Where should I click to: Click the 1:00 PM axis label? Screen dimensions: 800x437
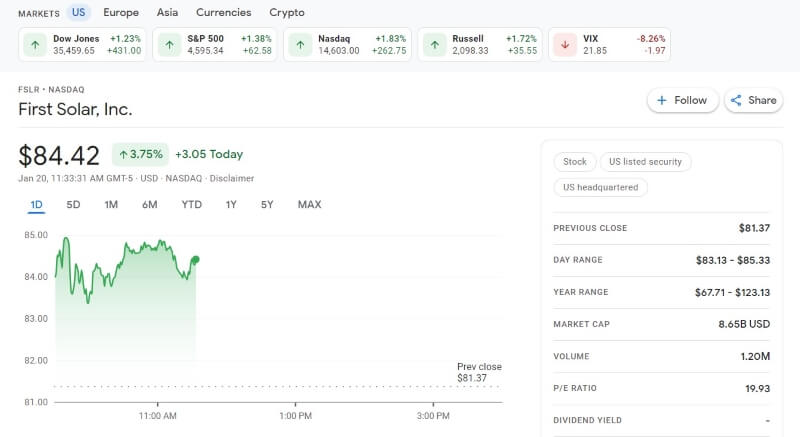(x=295, y=416)
